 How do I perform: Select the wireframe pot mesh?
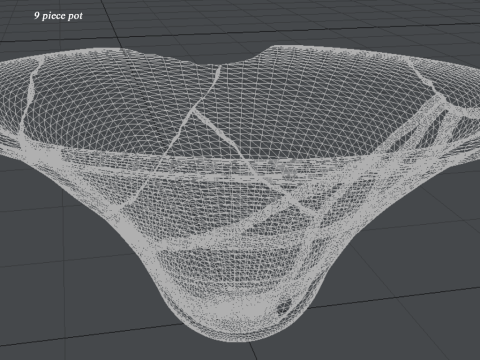[240, 193]
